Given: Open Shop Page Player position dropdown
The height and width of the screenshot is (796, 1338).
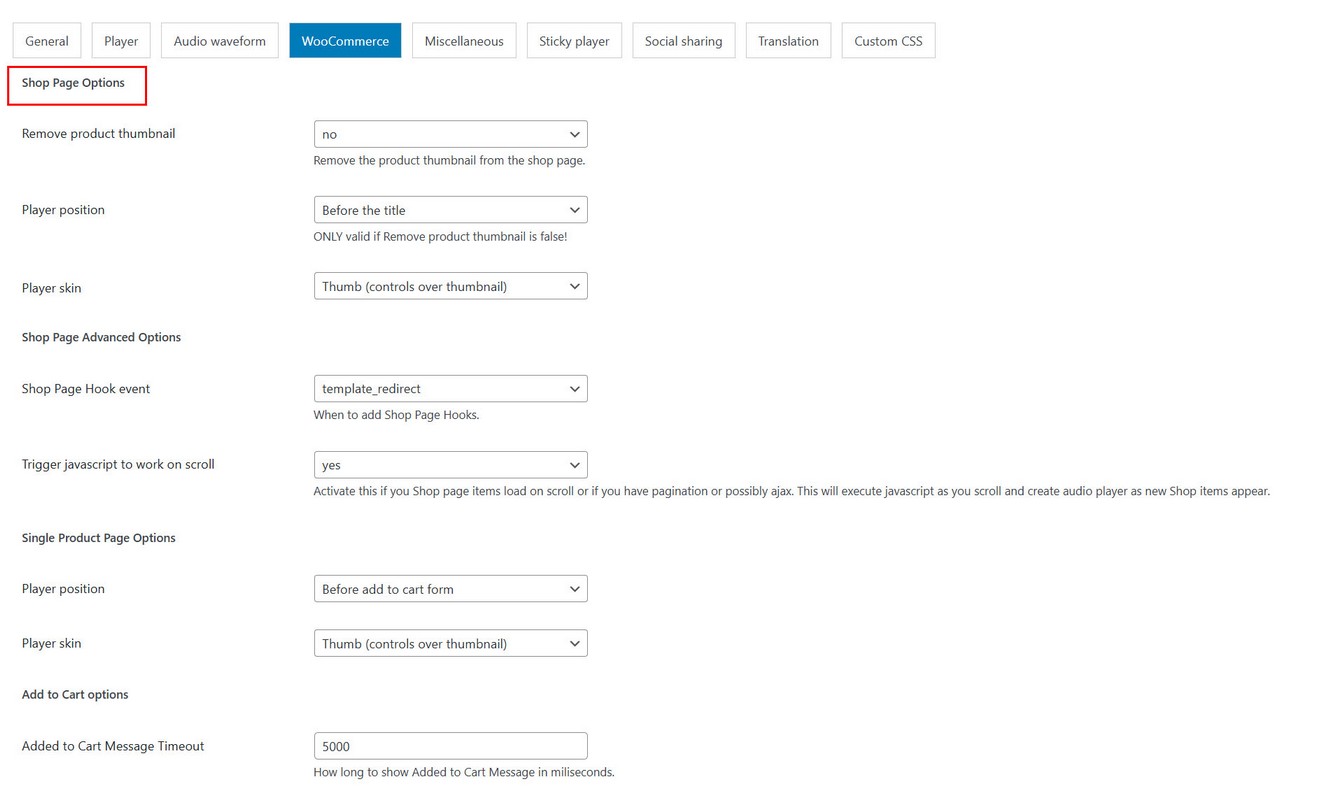Looking at the screenshot, I should pos(450,210).
